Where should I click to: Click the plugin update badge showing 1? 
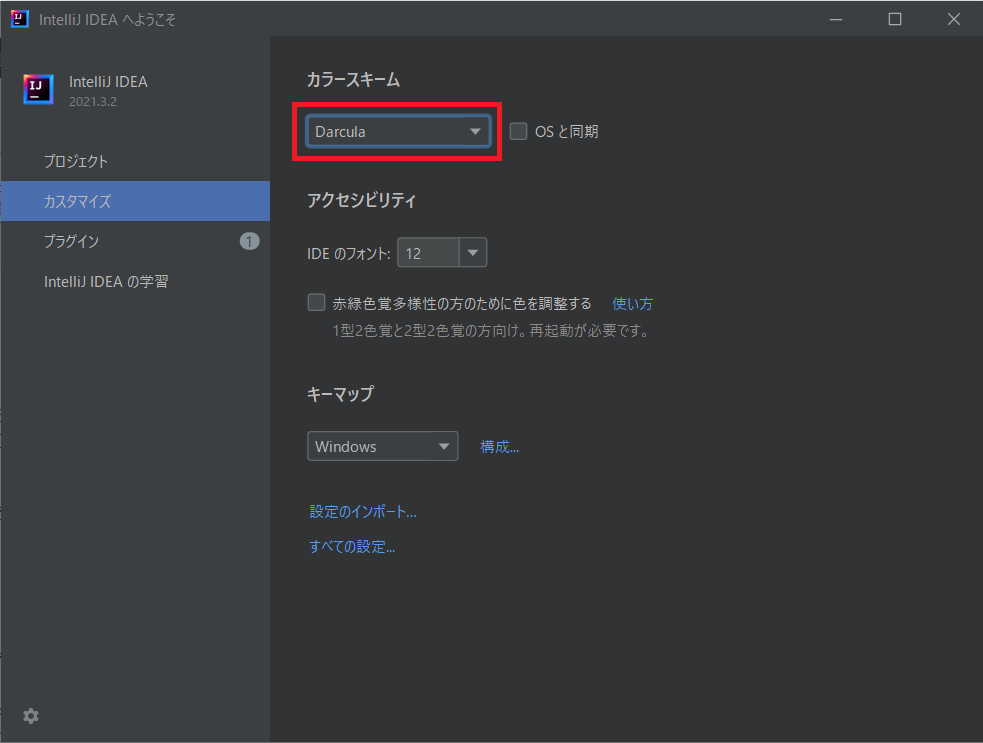point(250,241)
